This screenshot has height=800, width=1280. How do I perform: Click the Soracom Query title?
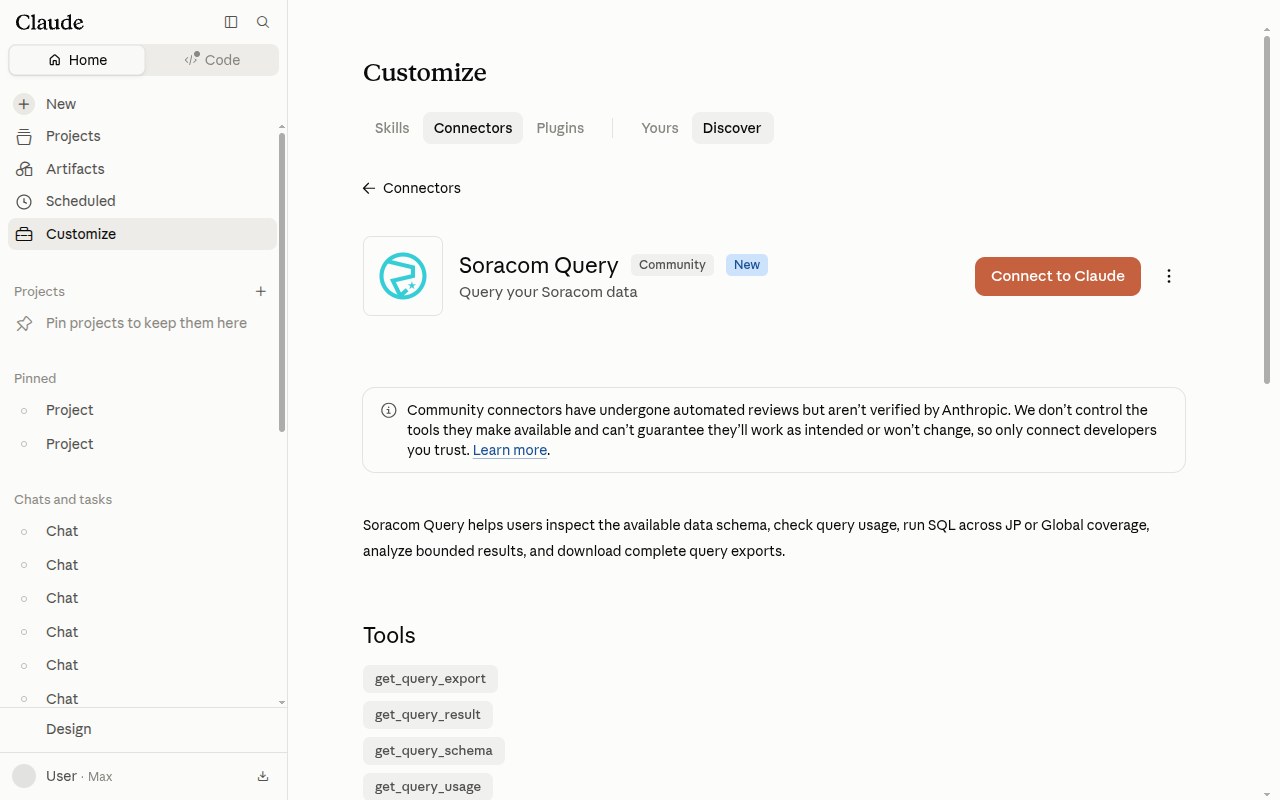[539, 265]
